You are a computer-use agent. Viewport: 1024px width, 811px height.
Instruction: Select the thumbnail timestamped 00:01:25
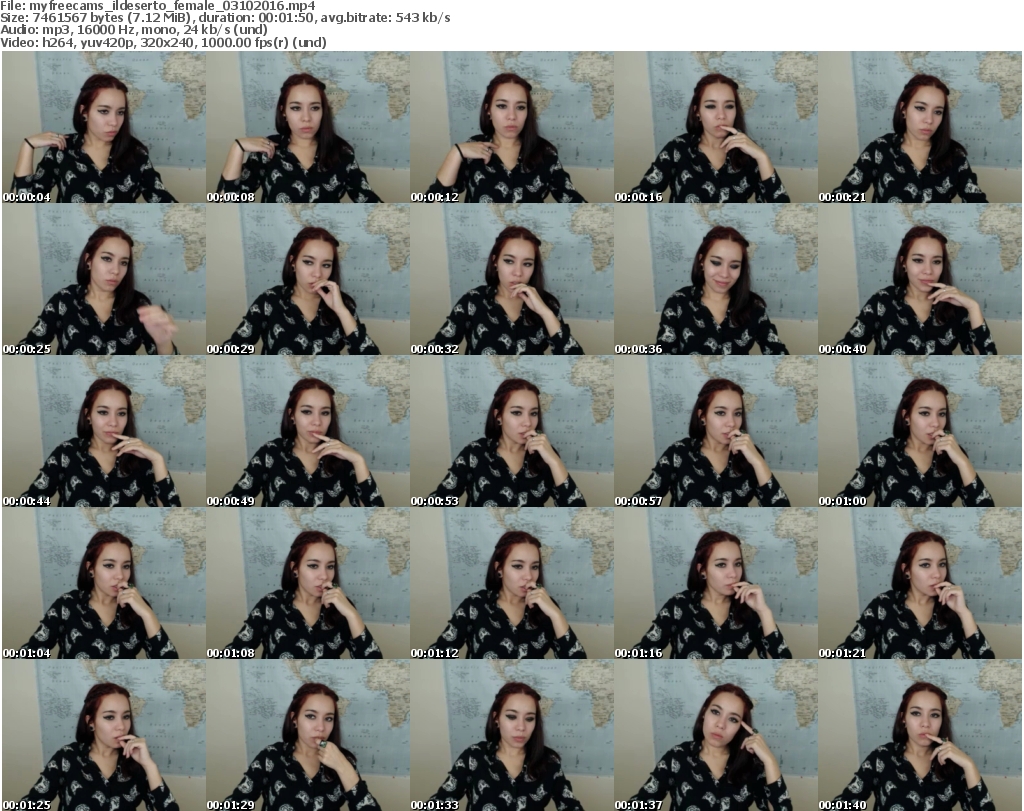104,735
